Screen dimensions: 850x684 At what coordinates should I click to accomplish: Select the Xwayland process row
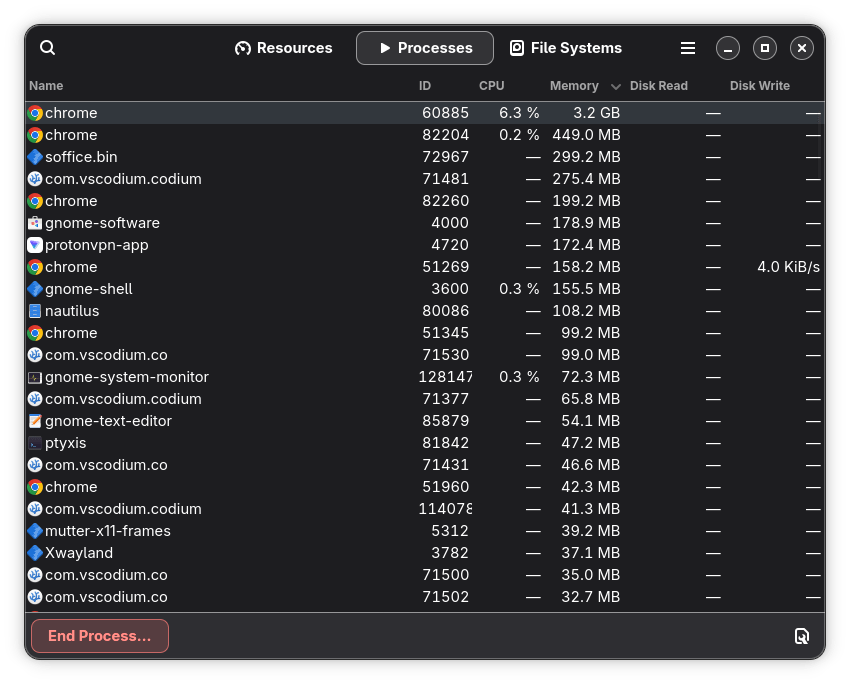click(x=300, y=553)
